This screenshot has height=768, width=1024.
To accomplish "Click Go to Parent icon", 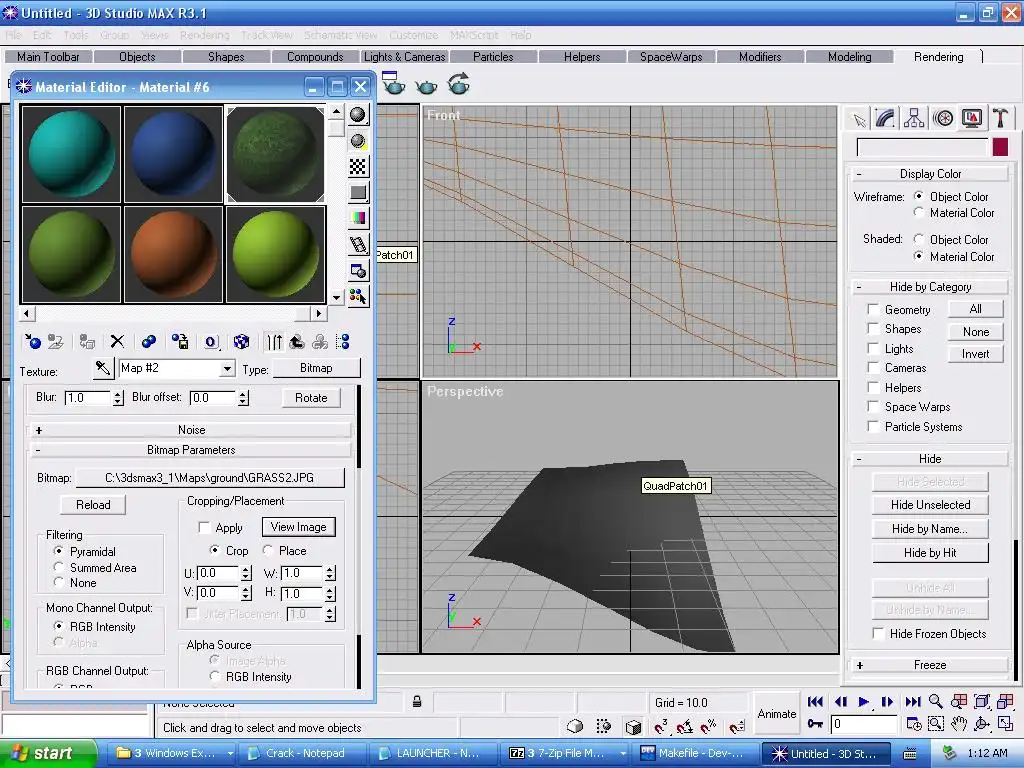I will [x=297, y=342].
